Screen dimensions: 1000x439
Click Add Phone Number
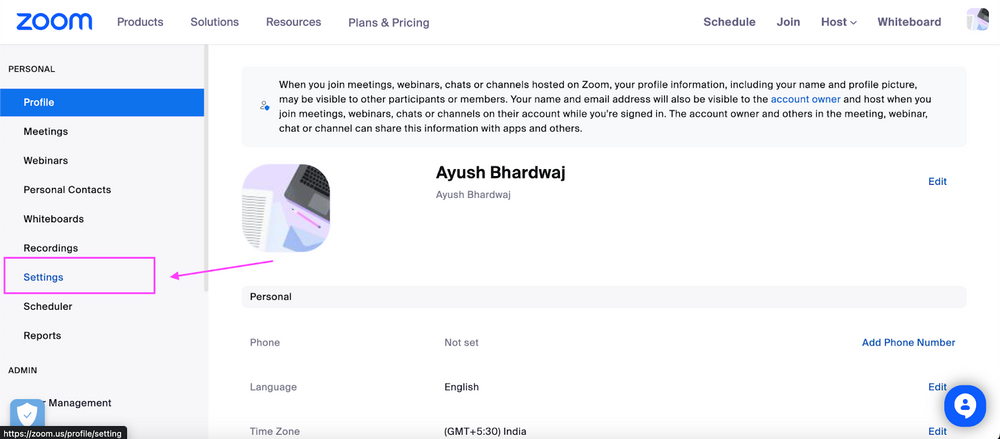click(x=908, y=343)
